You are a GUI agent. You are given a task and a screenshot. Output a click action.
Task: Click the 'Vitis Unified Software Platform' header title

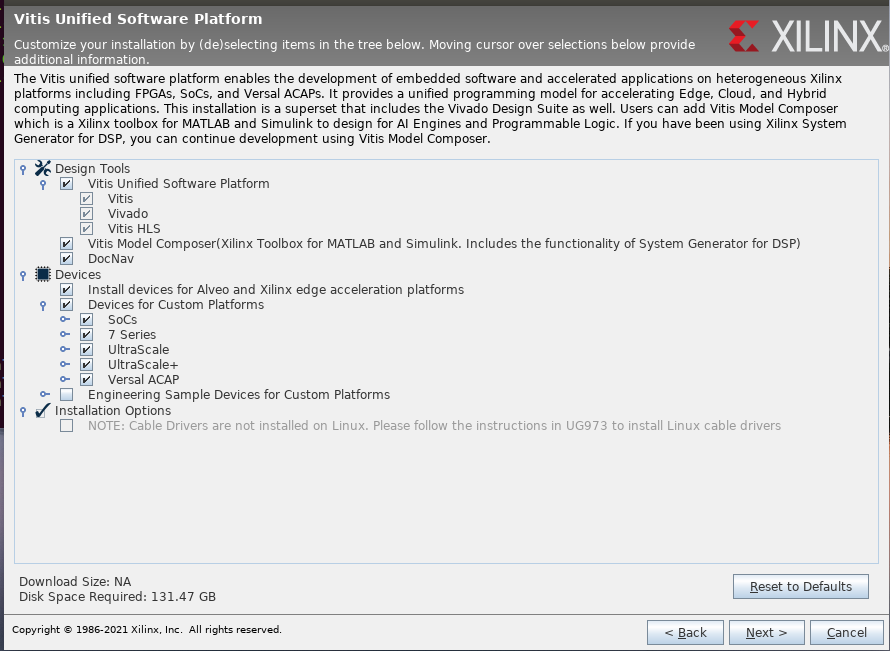tap(138, 19)
